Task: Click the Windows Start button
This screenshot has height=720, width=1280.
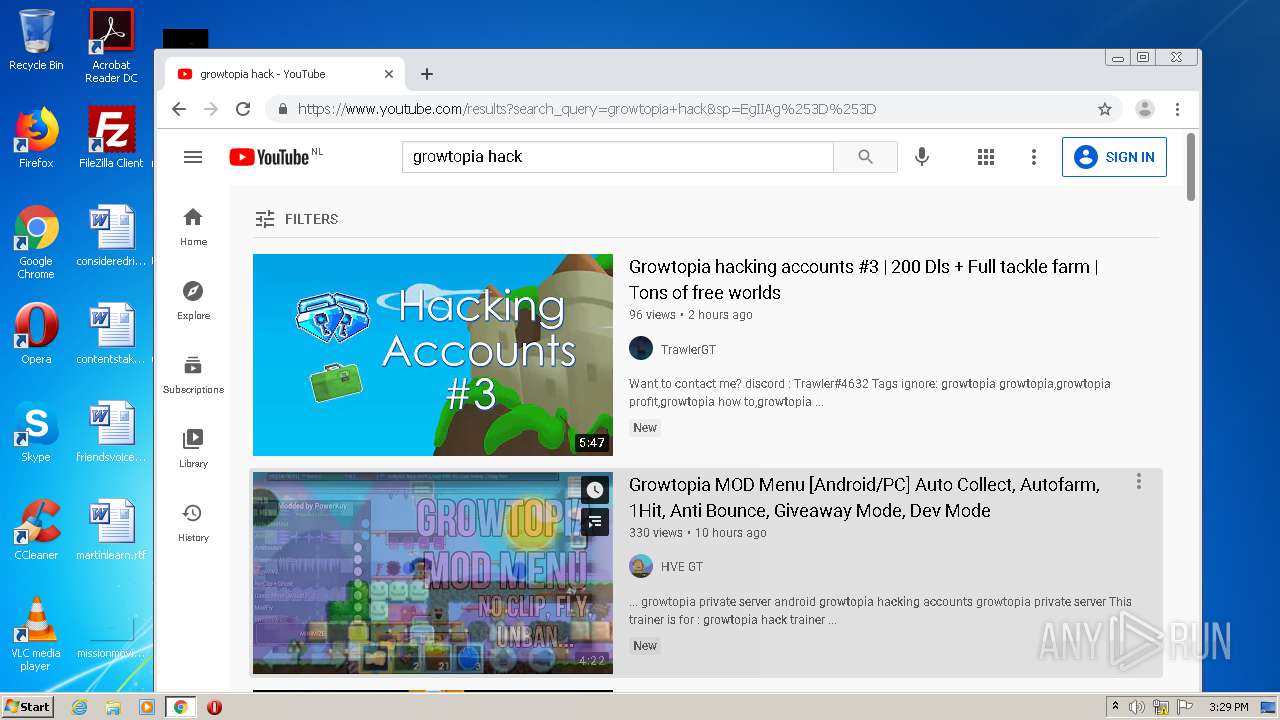Action: pos(28,707)
